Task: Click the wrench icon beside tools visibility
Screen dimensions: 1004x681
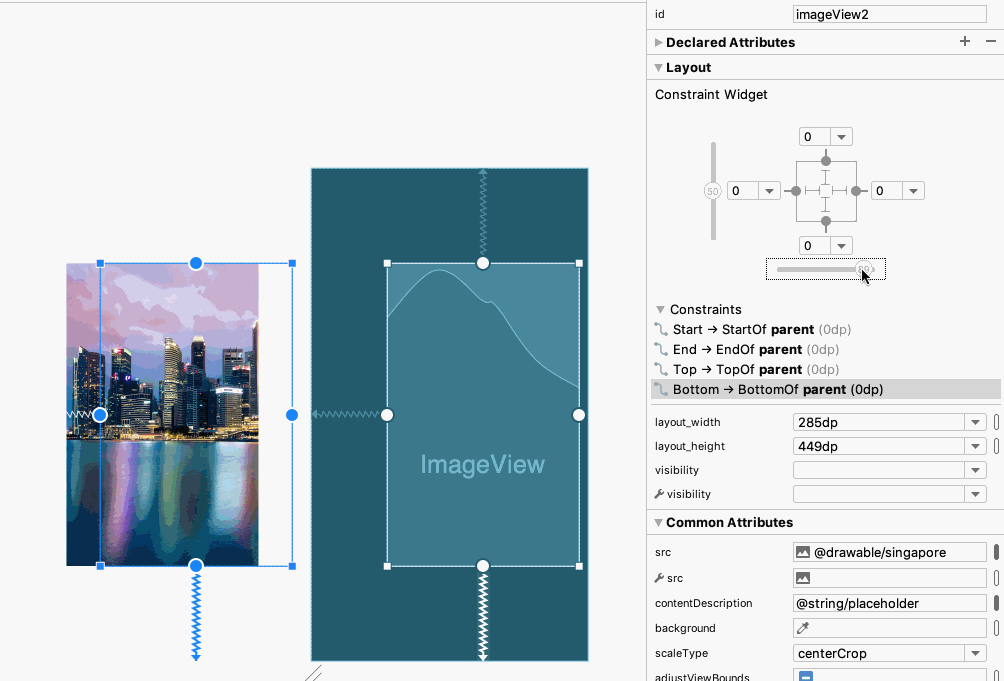Action: [659, 494]
